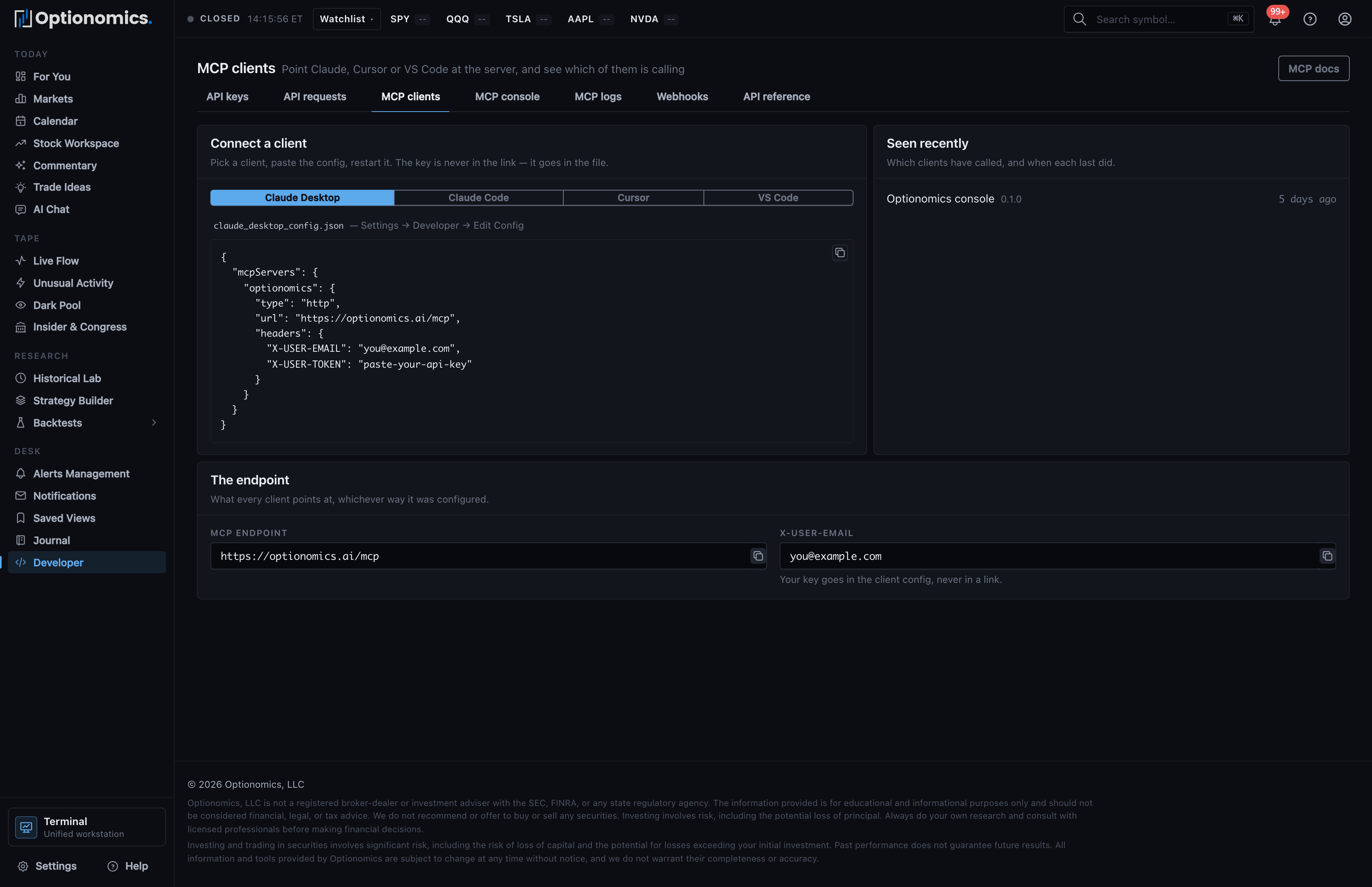Open Commentary in the sidebar
The image size is (1372, 887).
87,165
